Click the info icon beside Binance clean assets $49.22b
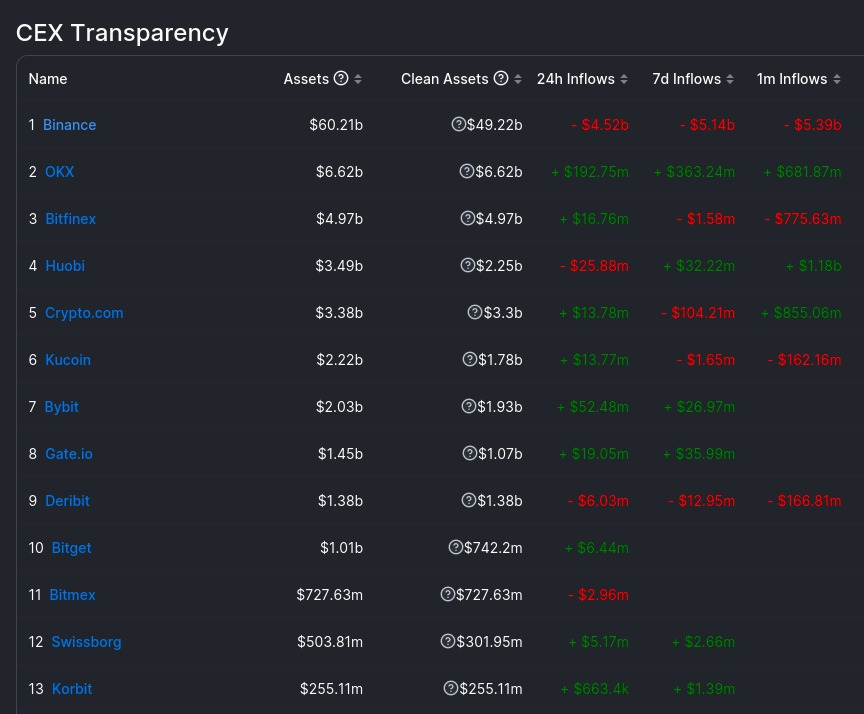The image size is (864, 714). click(458, 124)
